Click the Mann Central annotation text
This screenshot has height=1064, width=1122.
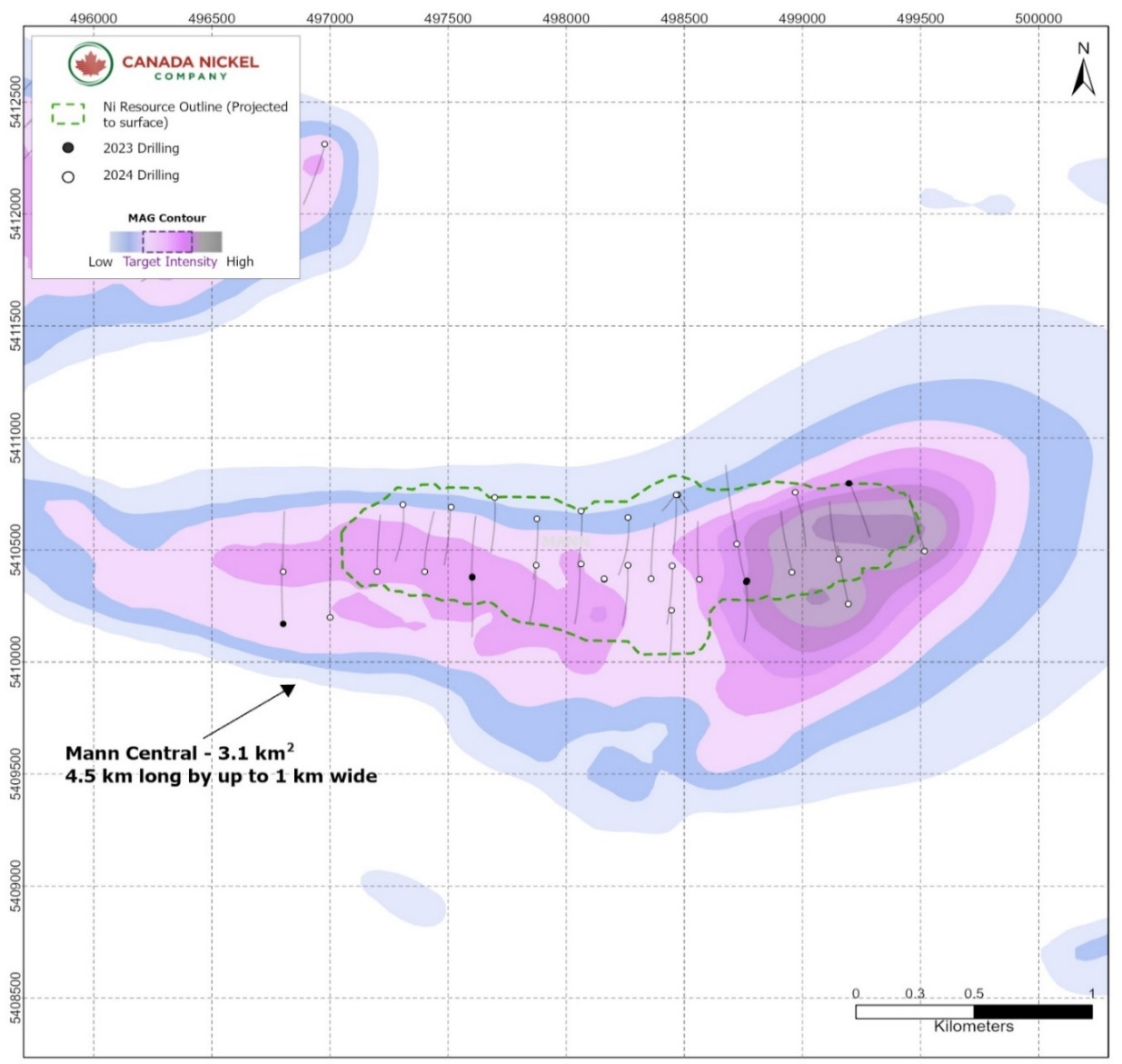point(221,764)
